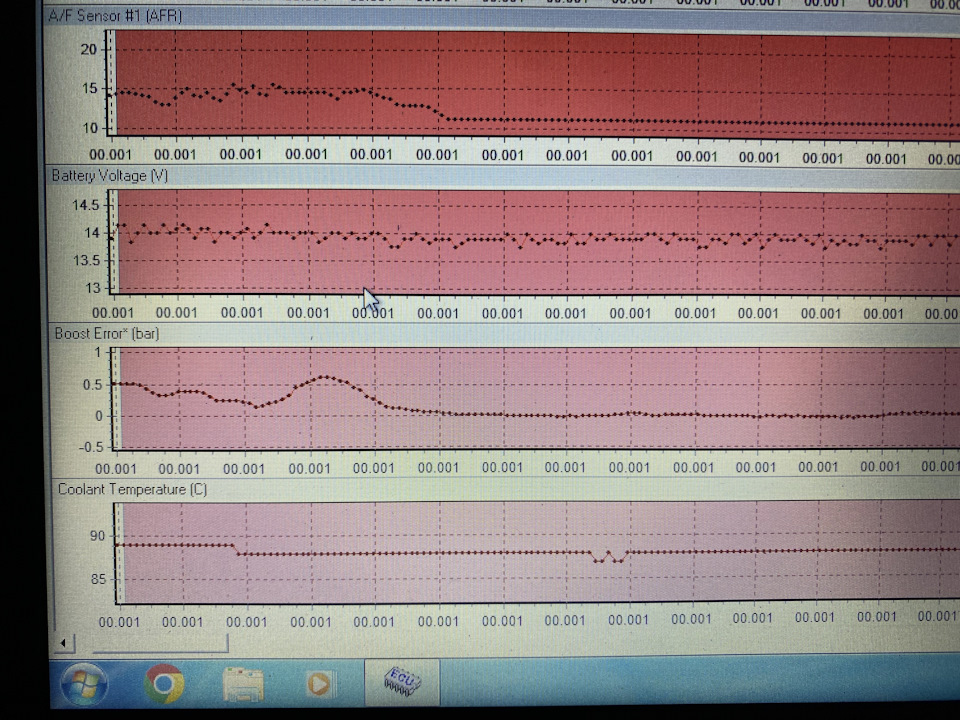Open the File Explorer taskbar icon
The image size is (960, 720).
click(243, 684)
